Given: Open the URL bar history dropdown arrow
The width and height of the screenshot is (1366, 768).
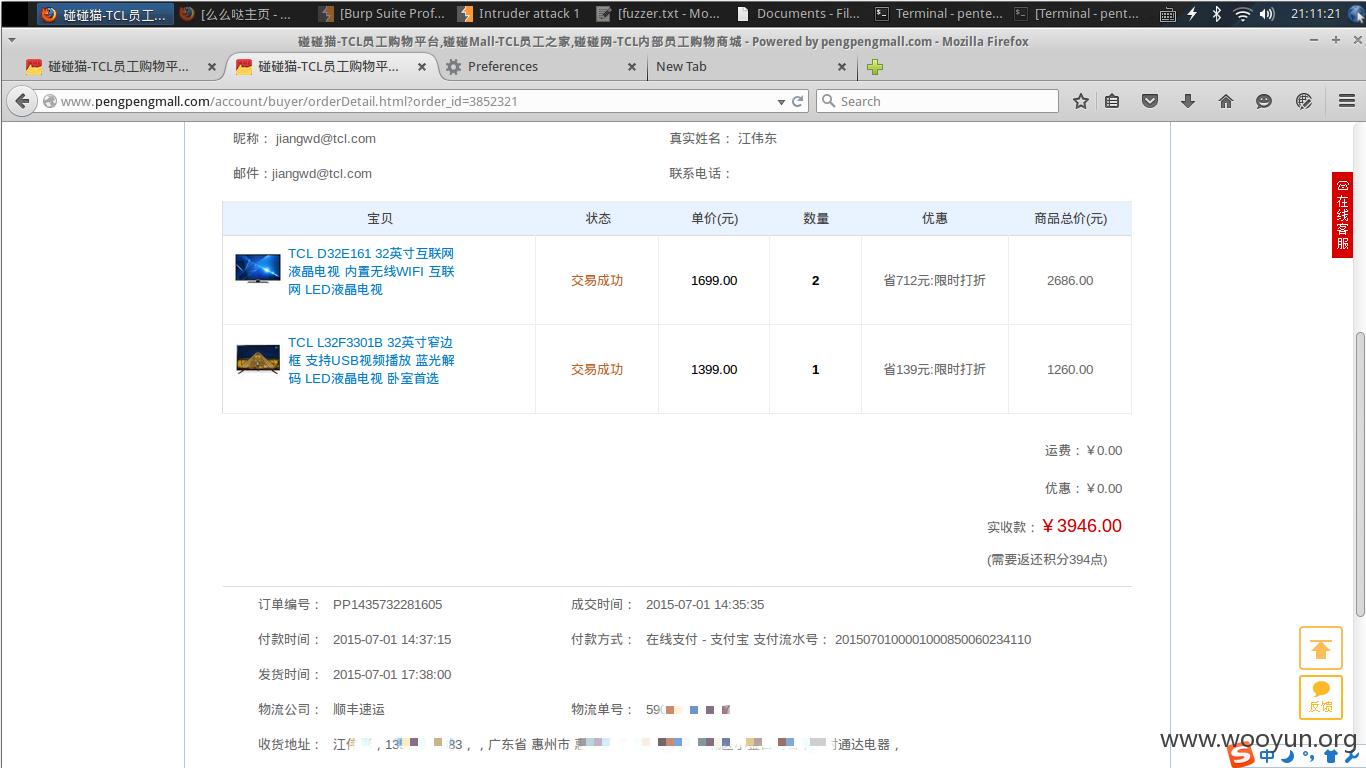Looking at the screenshot, I should point(781,101).
